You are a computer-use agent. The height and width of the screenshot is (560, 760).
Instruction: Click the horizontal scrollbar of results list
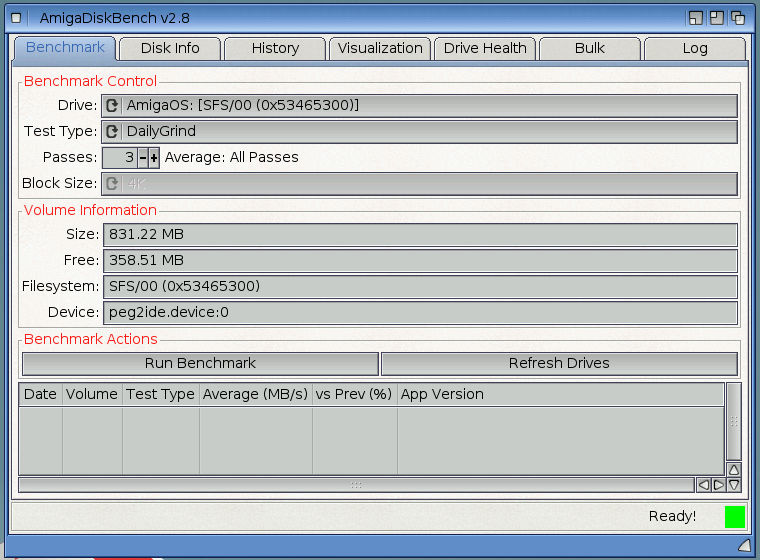[356, 485]
